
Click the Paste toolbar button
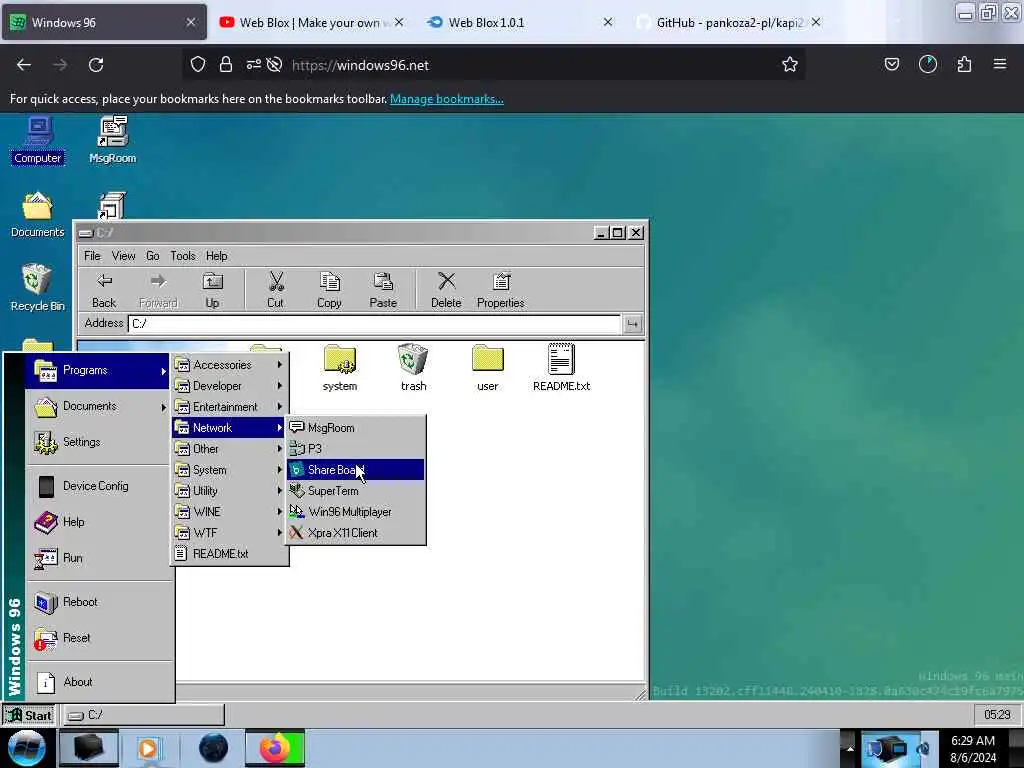[383, 291]
